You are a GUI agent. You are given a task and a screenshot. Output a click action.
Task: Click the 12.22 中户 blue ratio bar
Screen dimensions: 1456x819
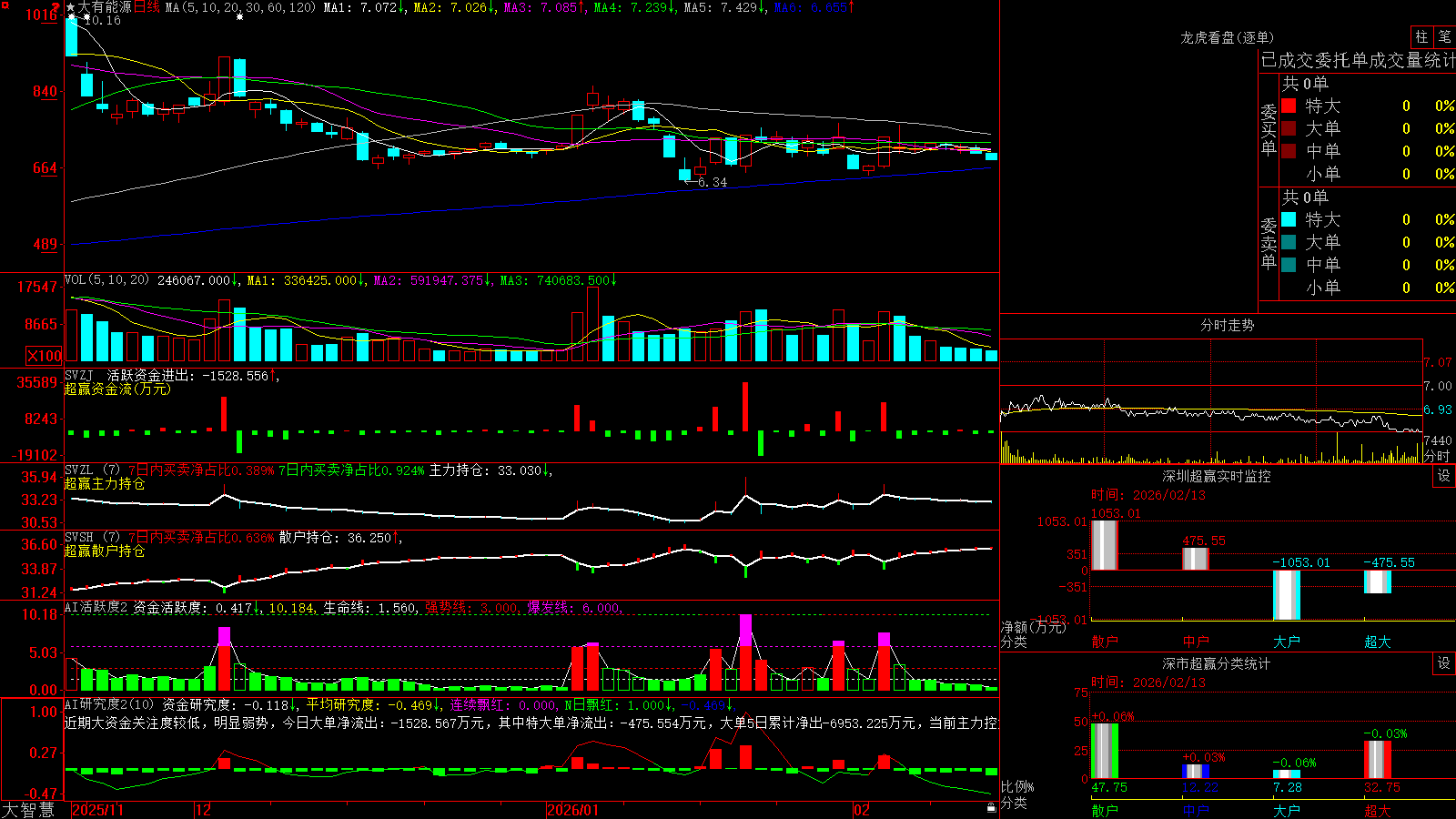click(1196, 772)
